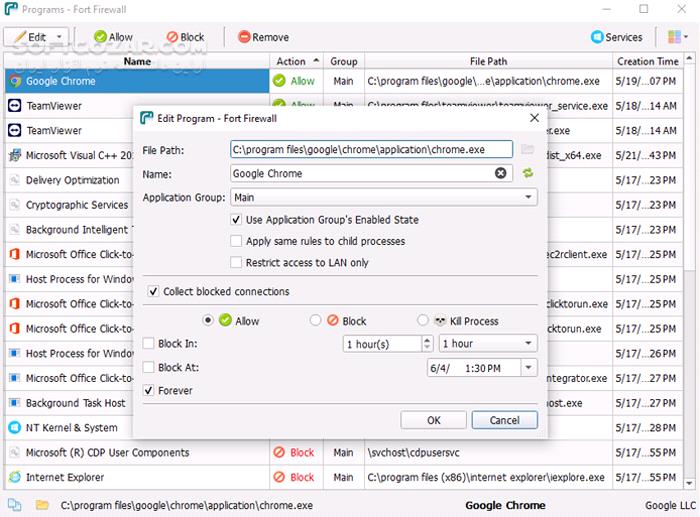Select the Kill Process radio button
700x517 pixels.
point(422,321)
